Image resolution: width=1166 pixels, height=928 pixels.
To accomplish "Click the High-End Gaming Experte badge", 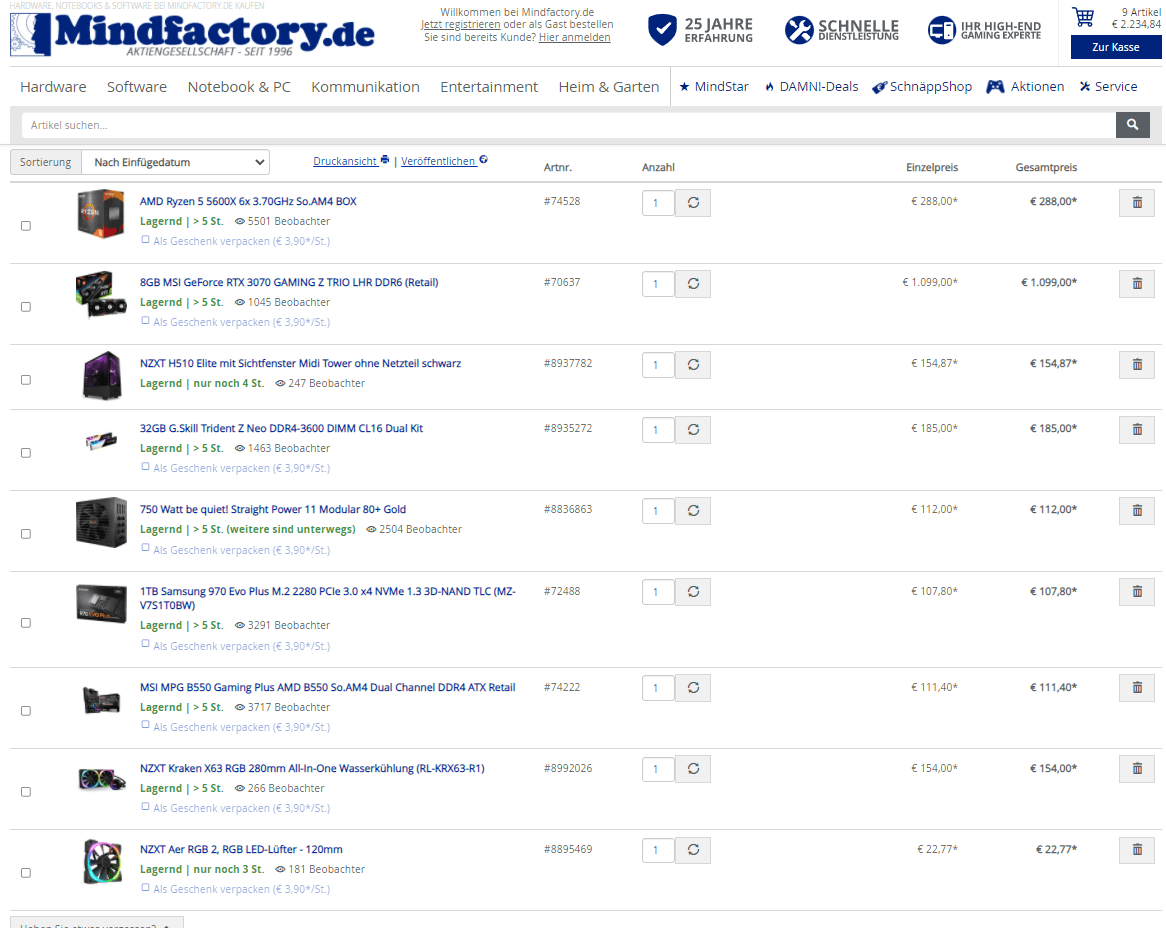I will [x=985, y=30].
